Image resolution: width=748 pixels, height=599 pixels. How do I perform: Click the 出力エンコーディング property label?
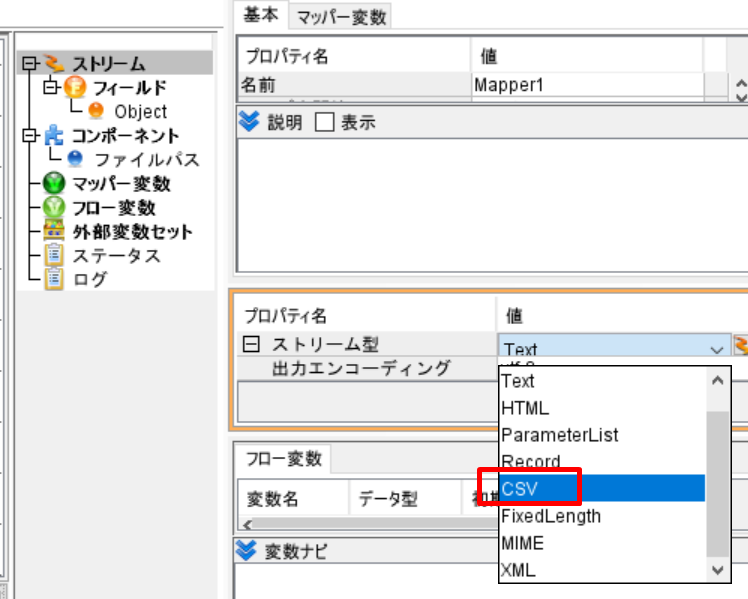tap(361, 368)
